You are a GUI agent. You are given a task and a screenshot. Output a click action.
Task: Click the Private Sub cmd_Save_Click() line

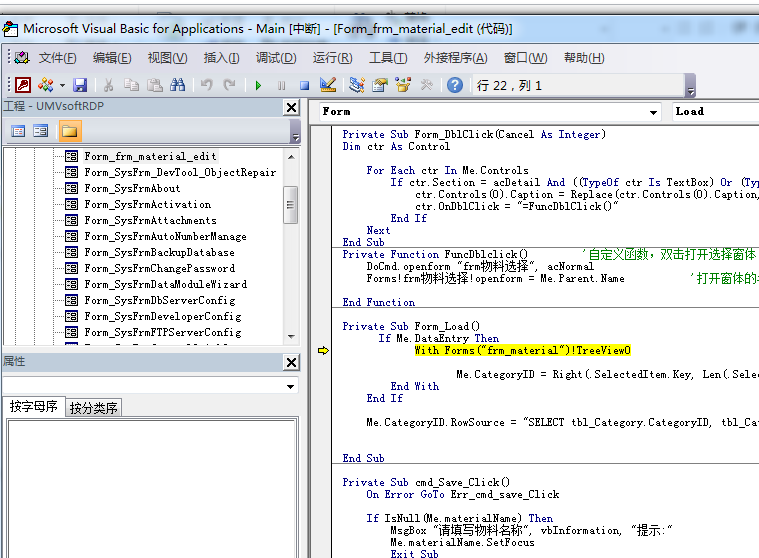pos(426,483)
